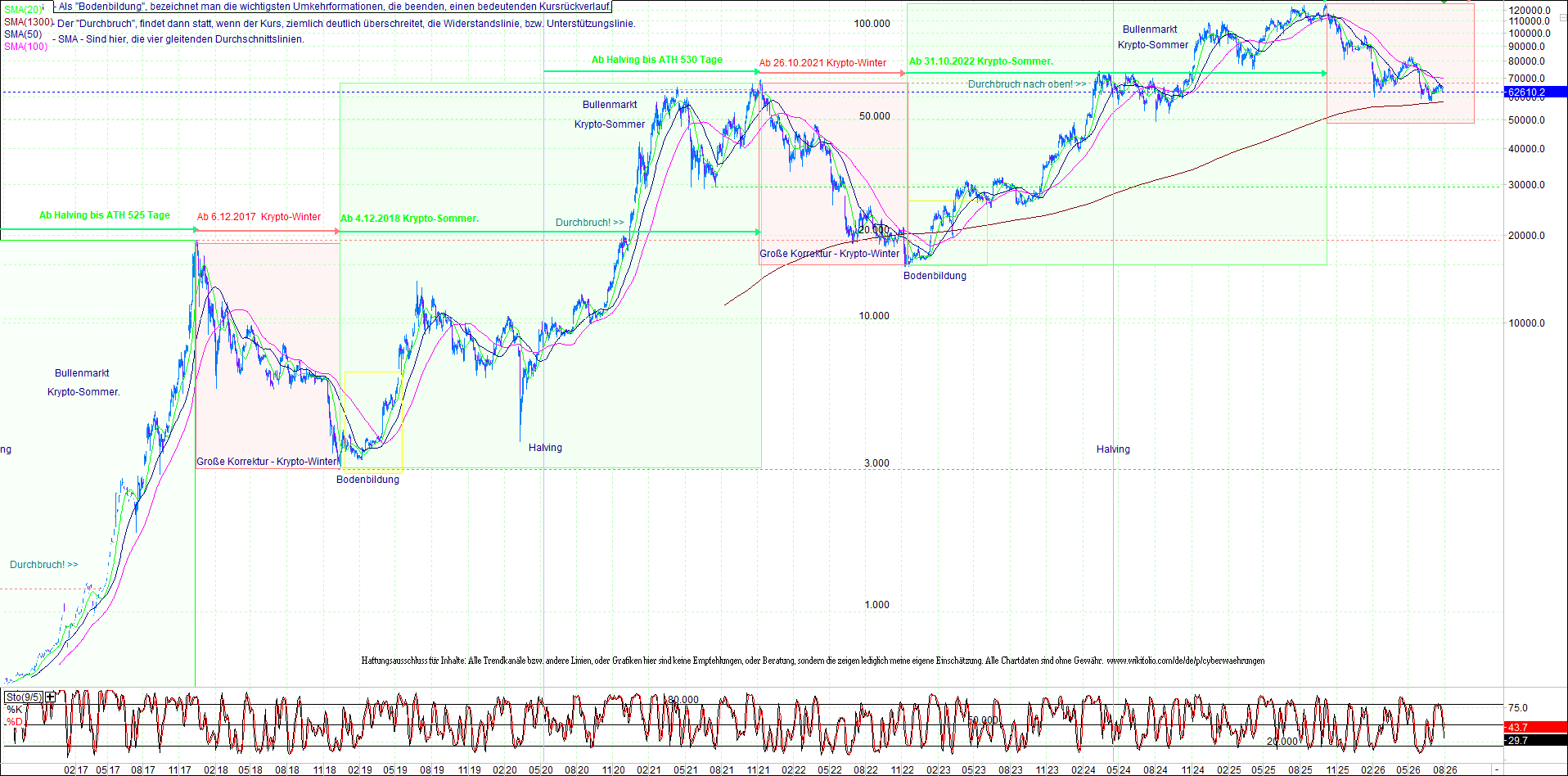Click the blue 62610.2 current price tag

pyautogui.click(x=1534, y=92)
